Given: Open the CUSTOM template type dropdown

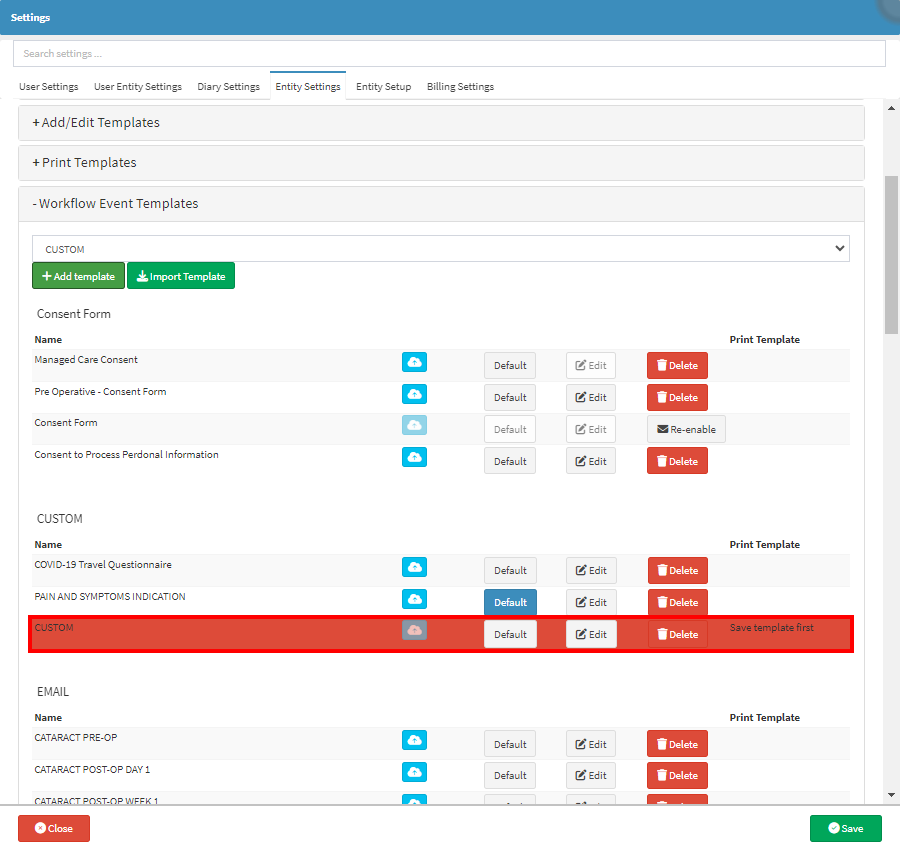Looking at the screenshot, I should (440, 249).
